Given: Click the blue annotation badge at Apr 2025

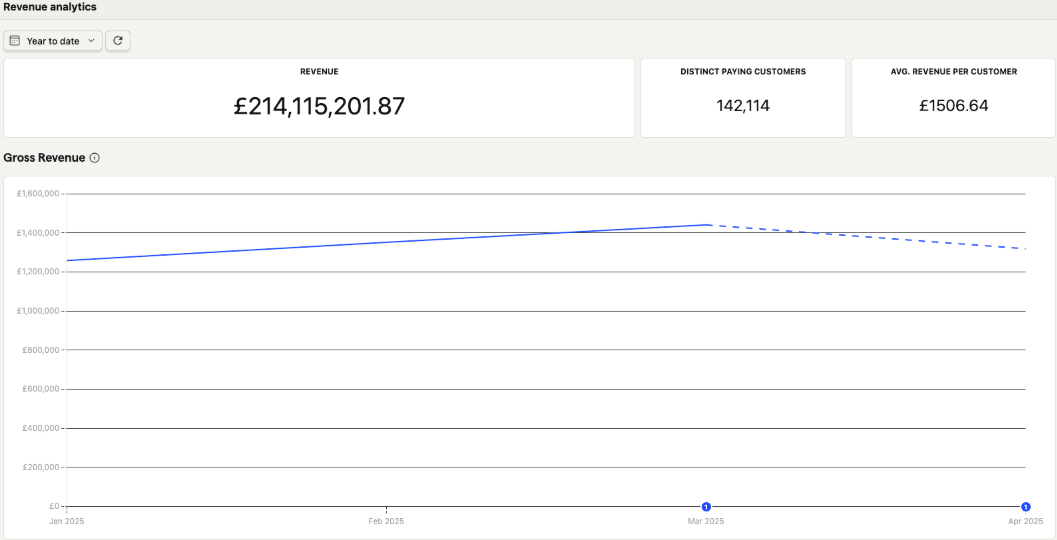Looking at the screenshot, I should point(1025,507).
